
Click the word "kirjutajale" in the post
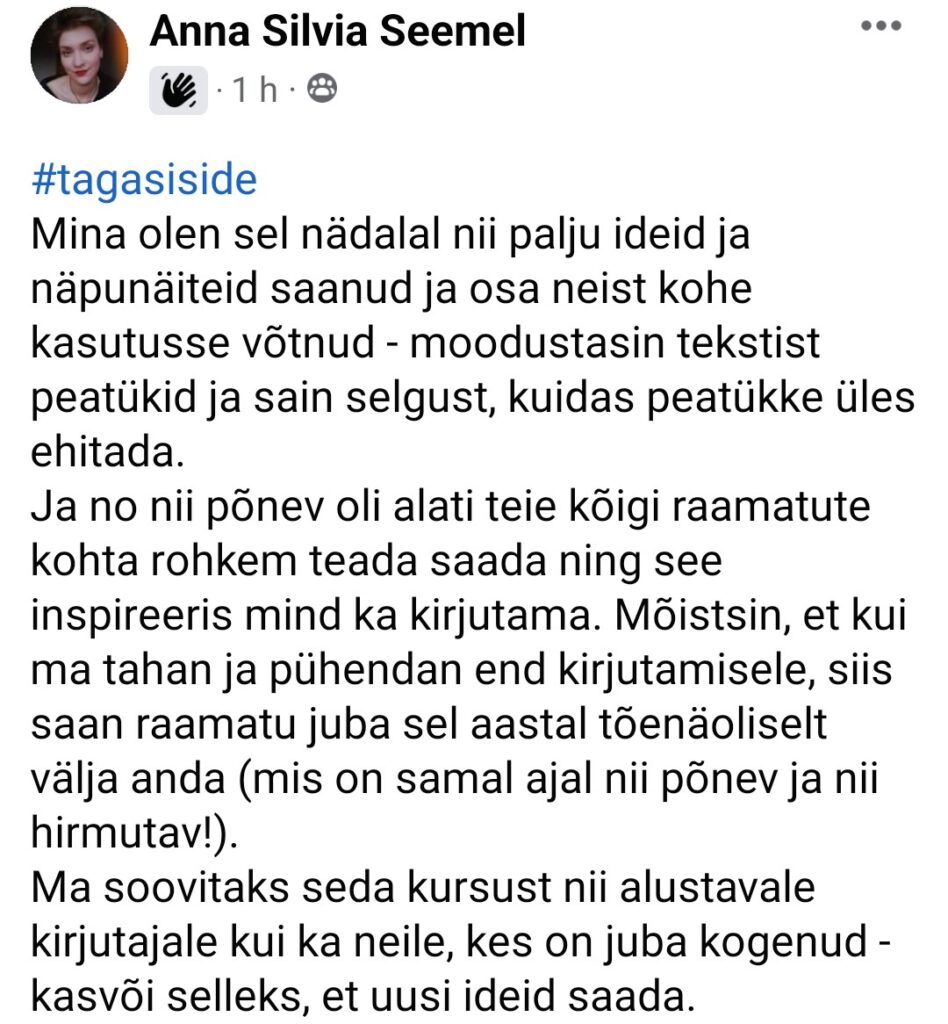tap(124, 942)
